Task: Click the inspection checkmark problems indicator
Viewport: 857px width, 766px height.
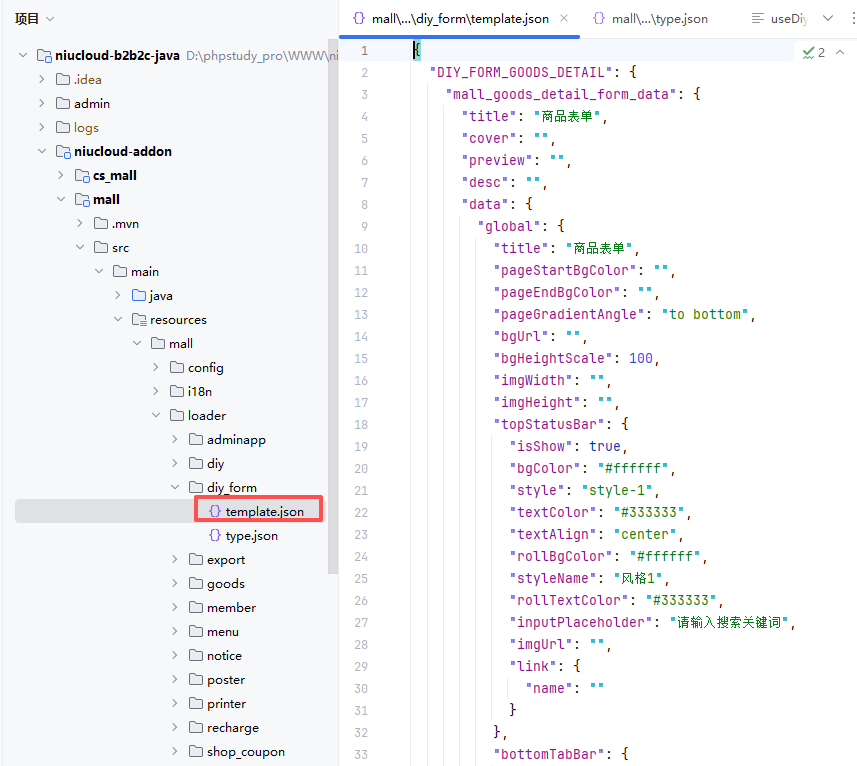Action: (814, 52)
